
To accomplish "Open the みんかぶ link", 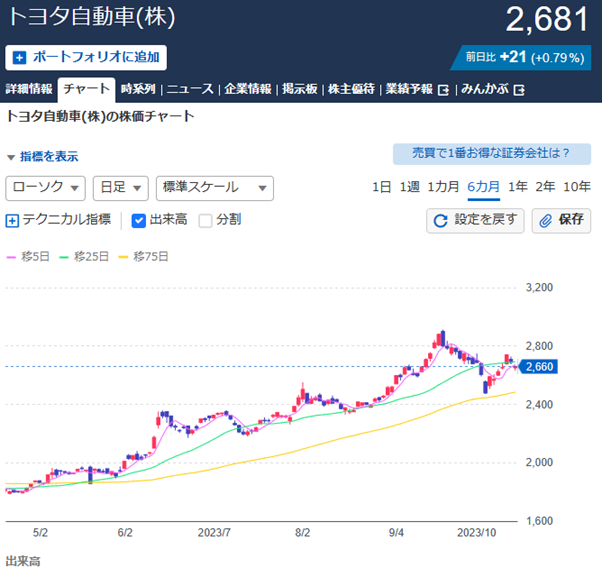I will (493, 89).
